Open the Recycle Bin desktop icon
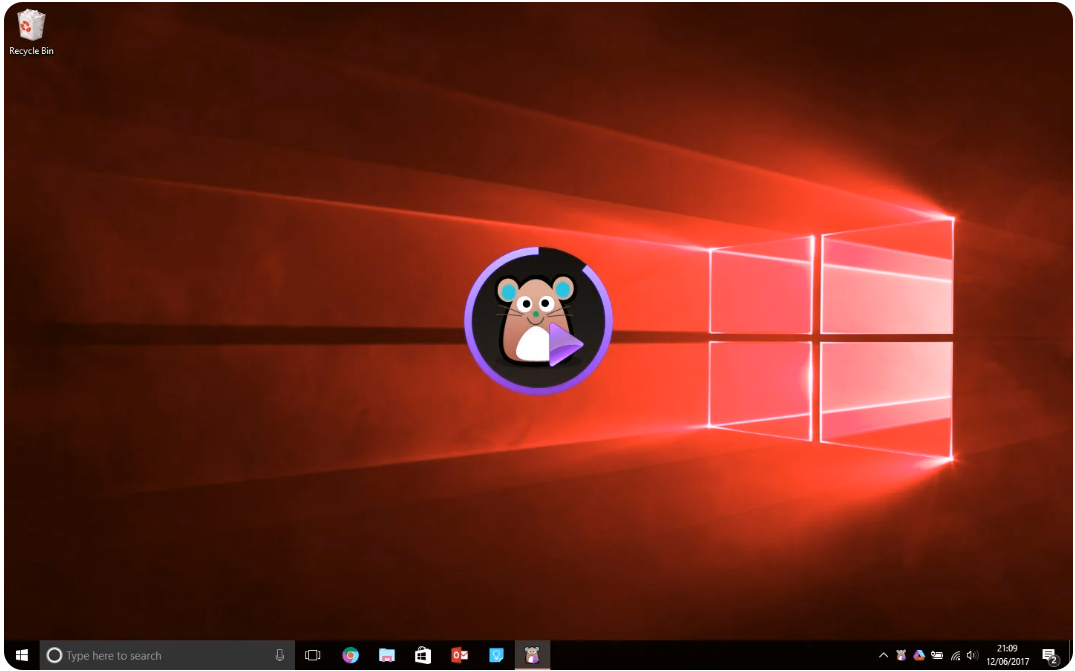1075x671 pixels. click(x=31, y=32)
